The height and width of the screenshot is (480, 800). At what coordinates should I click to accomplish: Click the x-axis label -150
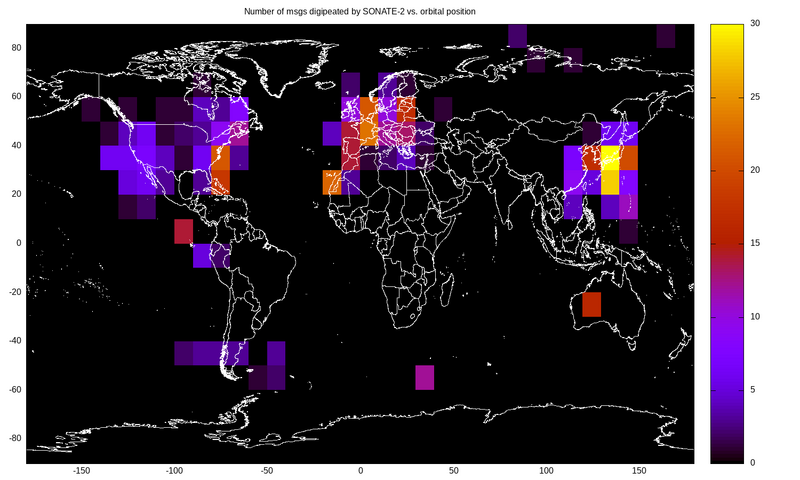pyautogui.click(x=81, y=470)
